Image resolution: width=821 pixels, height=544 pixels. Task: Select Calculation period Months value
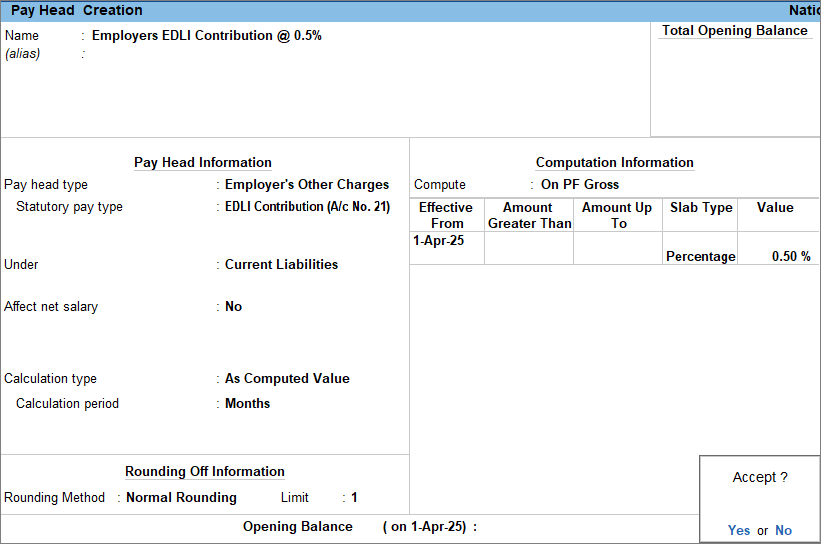coord(247,404)
